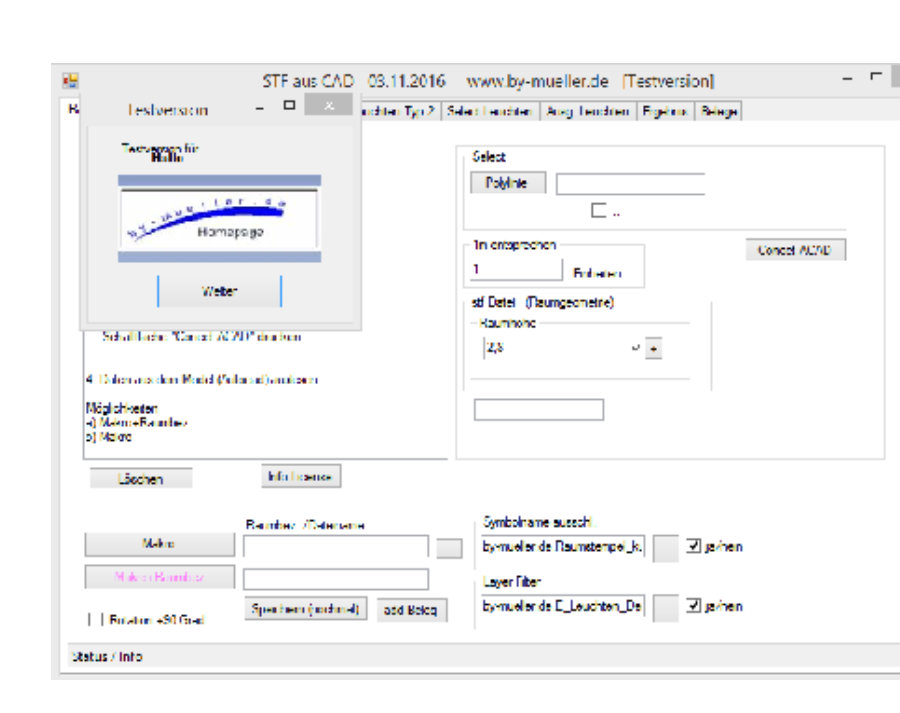900x713 pixels.
Task: Click the Speichern button
Action: click(305, 609)
